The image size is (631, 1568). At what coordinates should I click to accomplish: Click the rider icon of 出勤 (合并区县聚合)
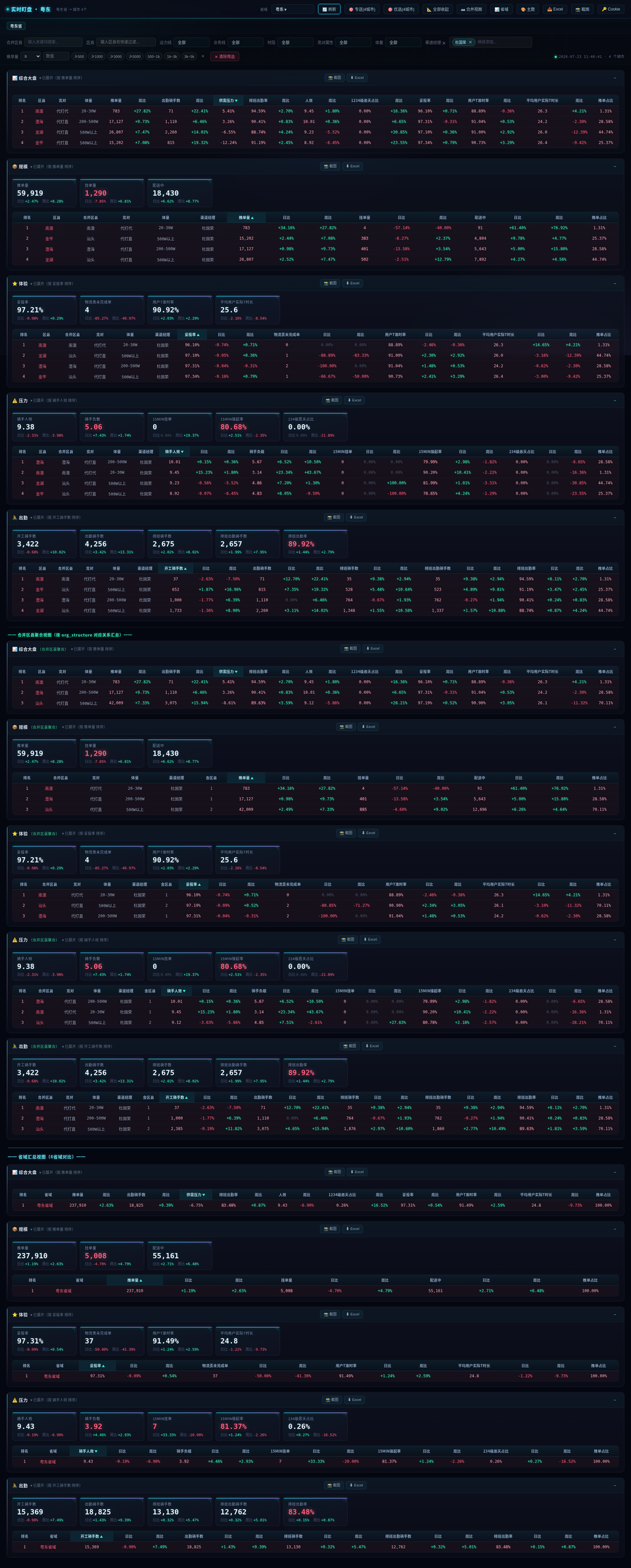pos(15,1046)
